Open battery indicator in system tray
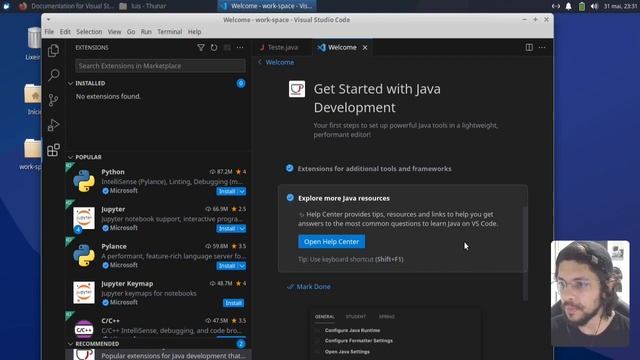The image size is (640, 360). click(x=582, y=6)
